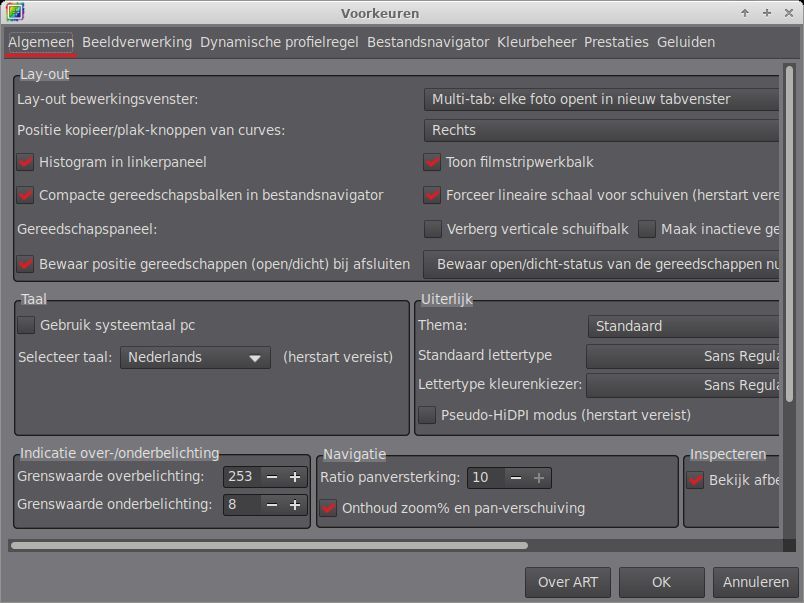This screenshot has width=804, height=603.
Task: Increase Ratio panversterking with plus button
Action: click(539, 478)
